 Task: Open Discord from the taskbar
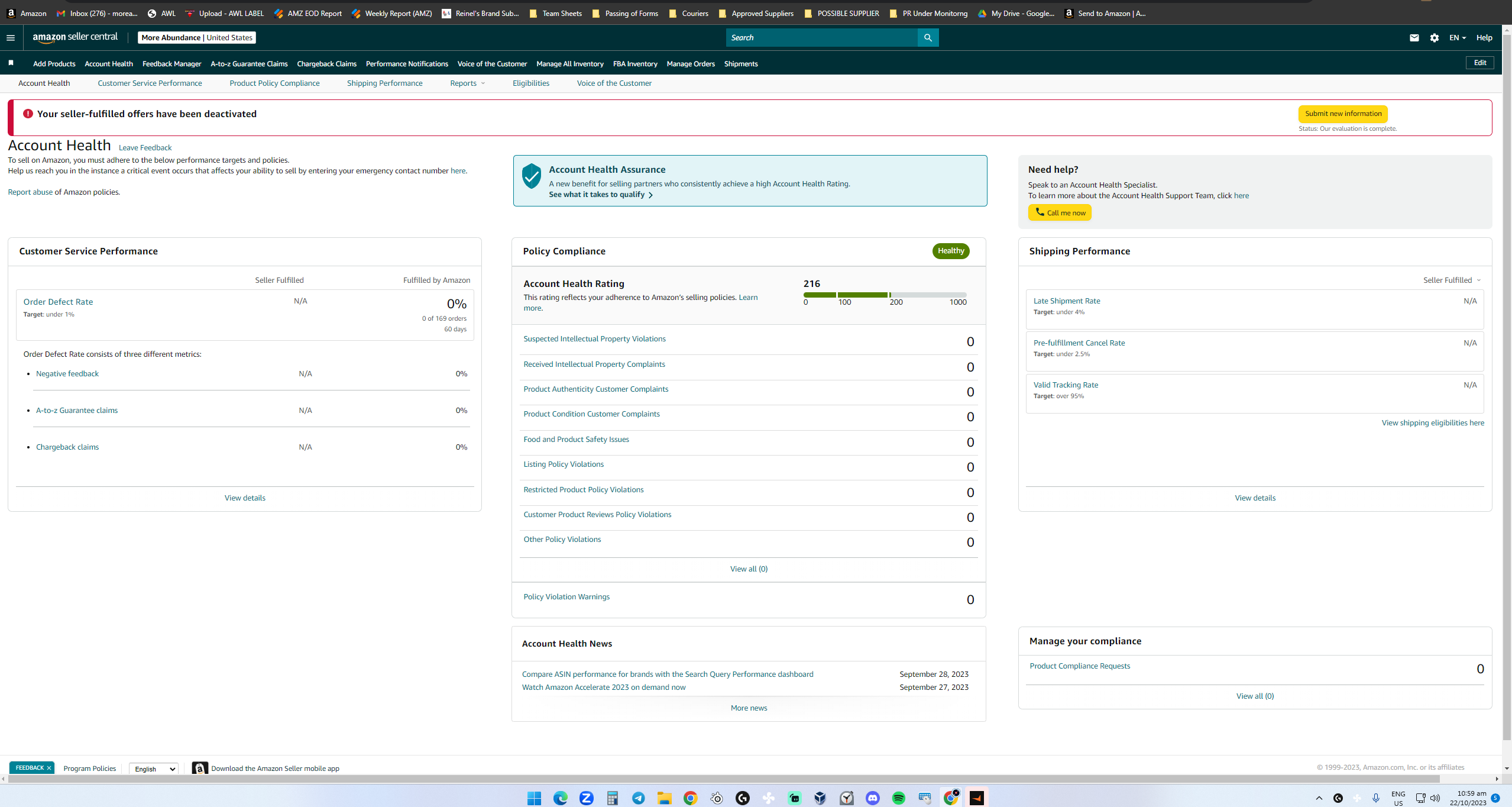[x=872, y=798]
